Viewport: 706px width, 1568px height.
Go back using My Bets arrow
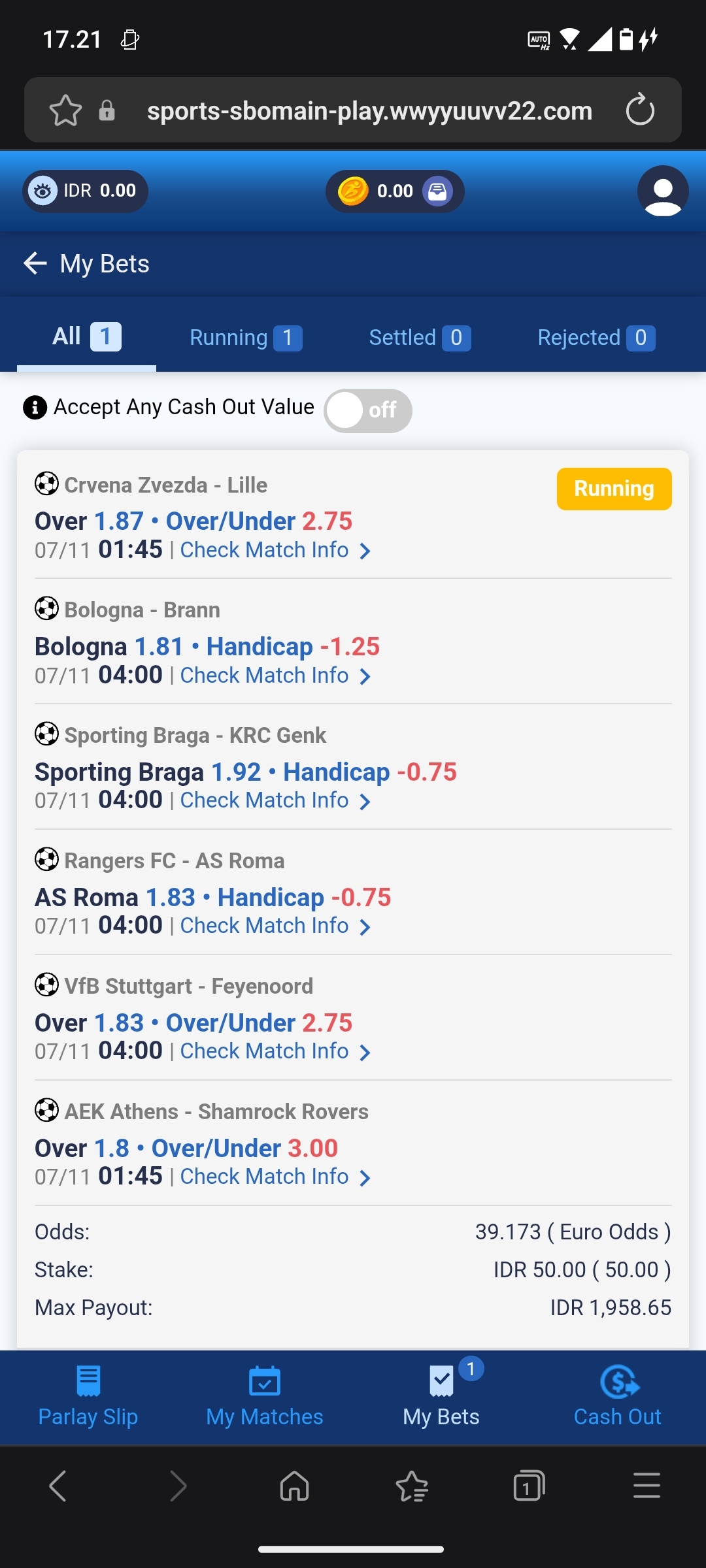point(35,264)
